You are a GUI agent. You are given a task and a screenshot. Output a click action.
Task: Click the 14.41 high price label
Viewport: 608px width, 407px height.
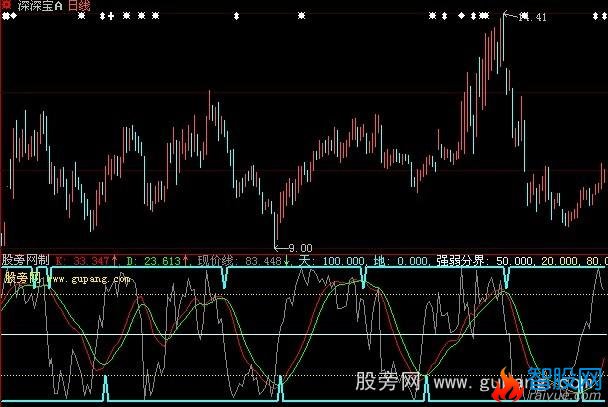point(533,17)
